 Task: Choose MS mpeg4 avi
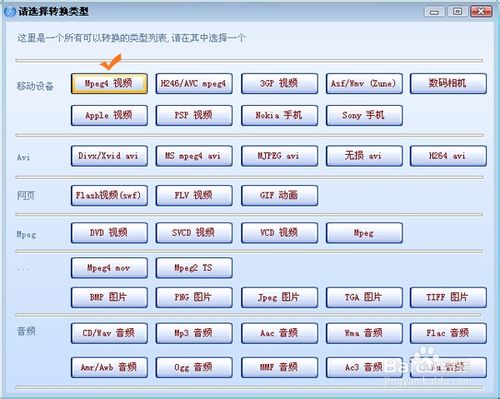194,156
